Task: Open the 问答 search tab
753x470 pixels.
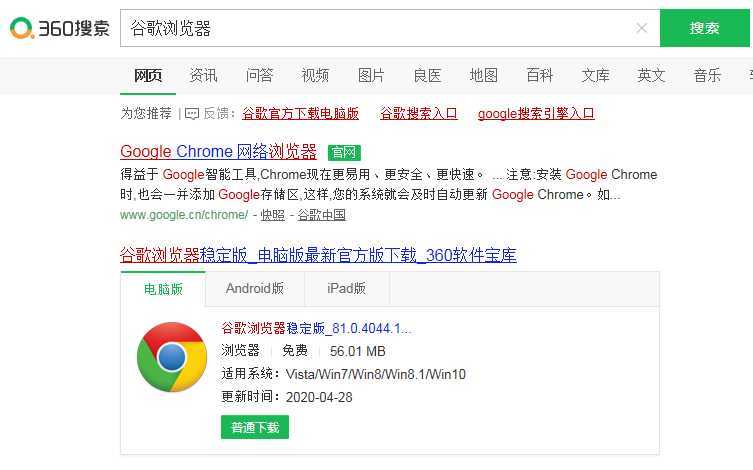Action: [260, 75]
